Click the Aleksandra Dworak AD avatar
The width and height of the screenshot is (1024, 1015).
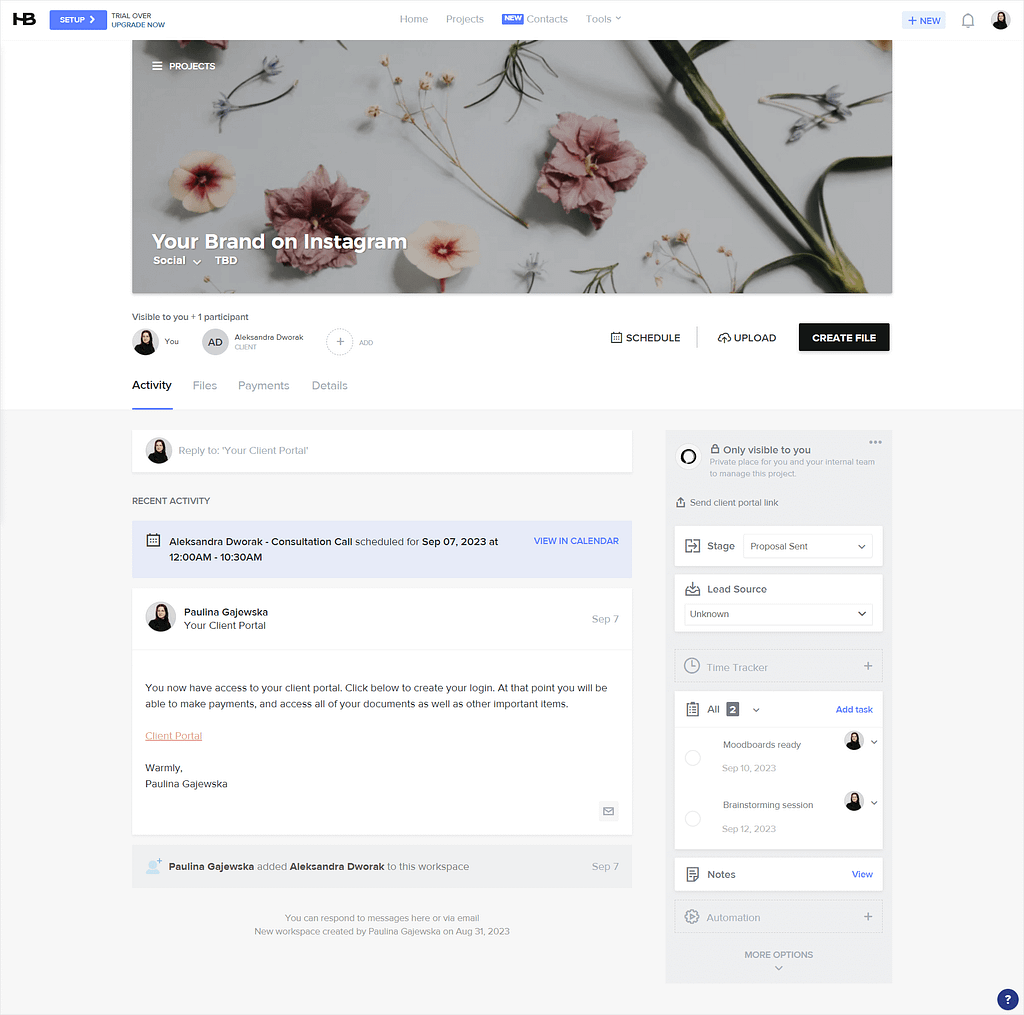pos(215,342)
